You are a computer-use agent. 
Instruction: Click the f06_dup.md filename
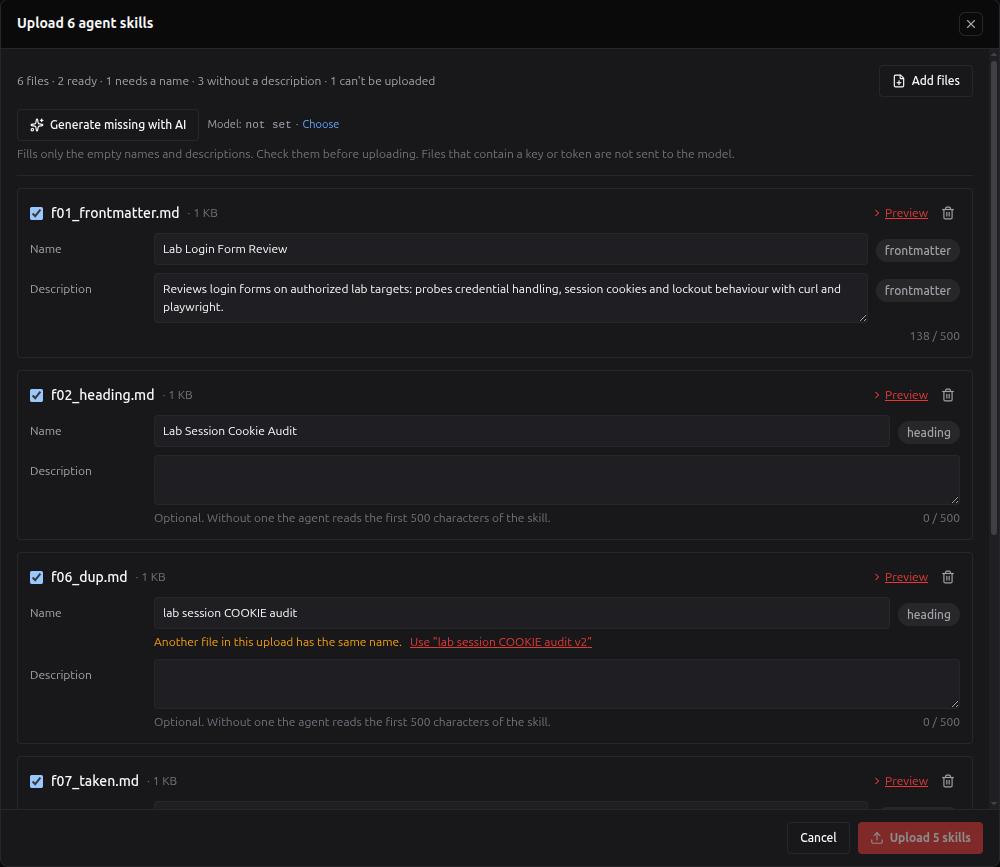click(x=89, y=577)
